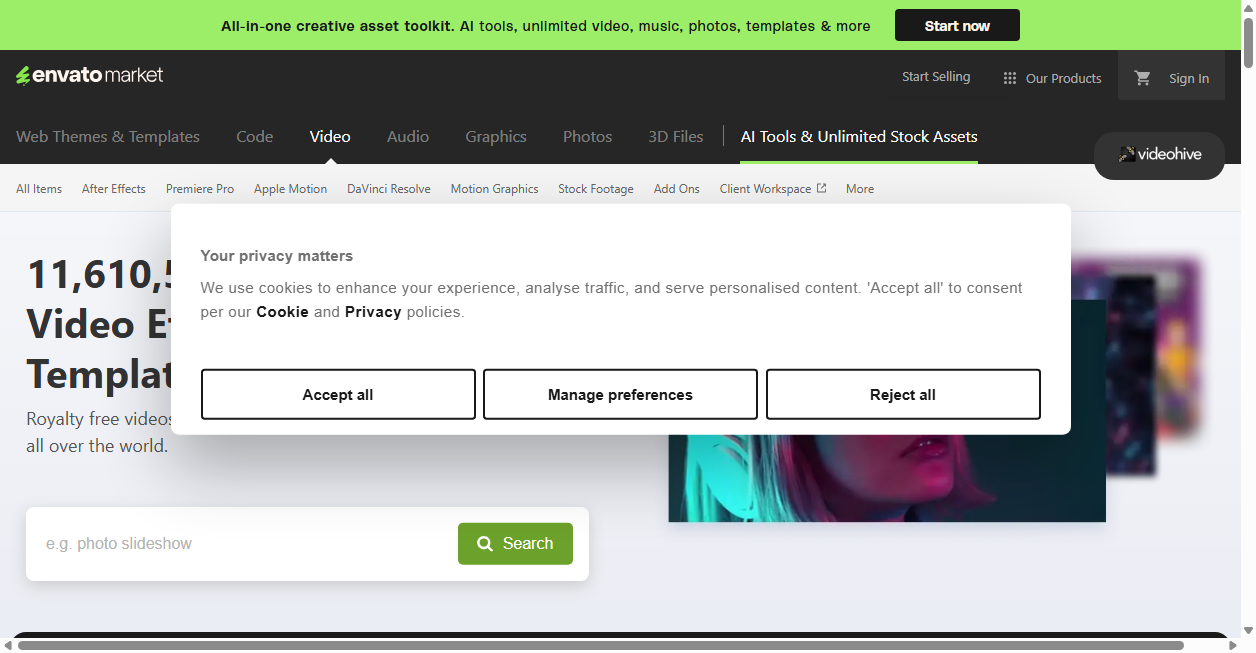Click the external link icon beside Client Workspace
Image resolution: width=1256 pixels, height=653 pixels.
coord(822,188)
